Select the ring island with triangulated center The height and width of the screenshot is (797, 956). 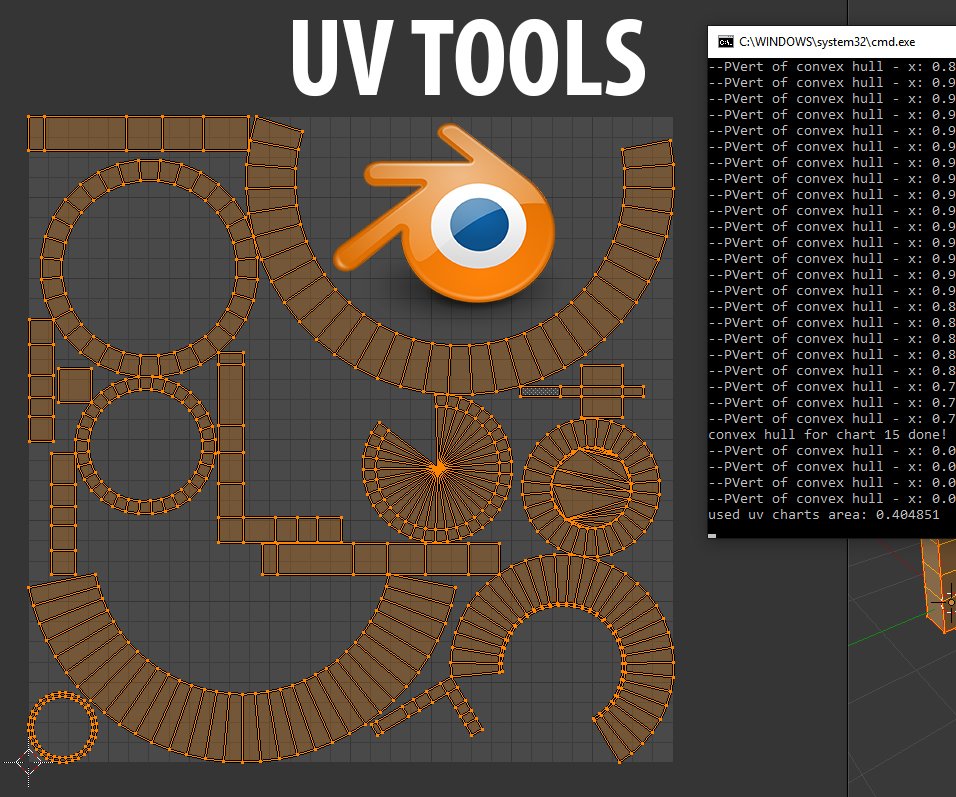tap(591, 487)
